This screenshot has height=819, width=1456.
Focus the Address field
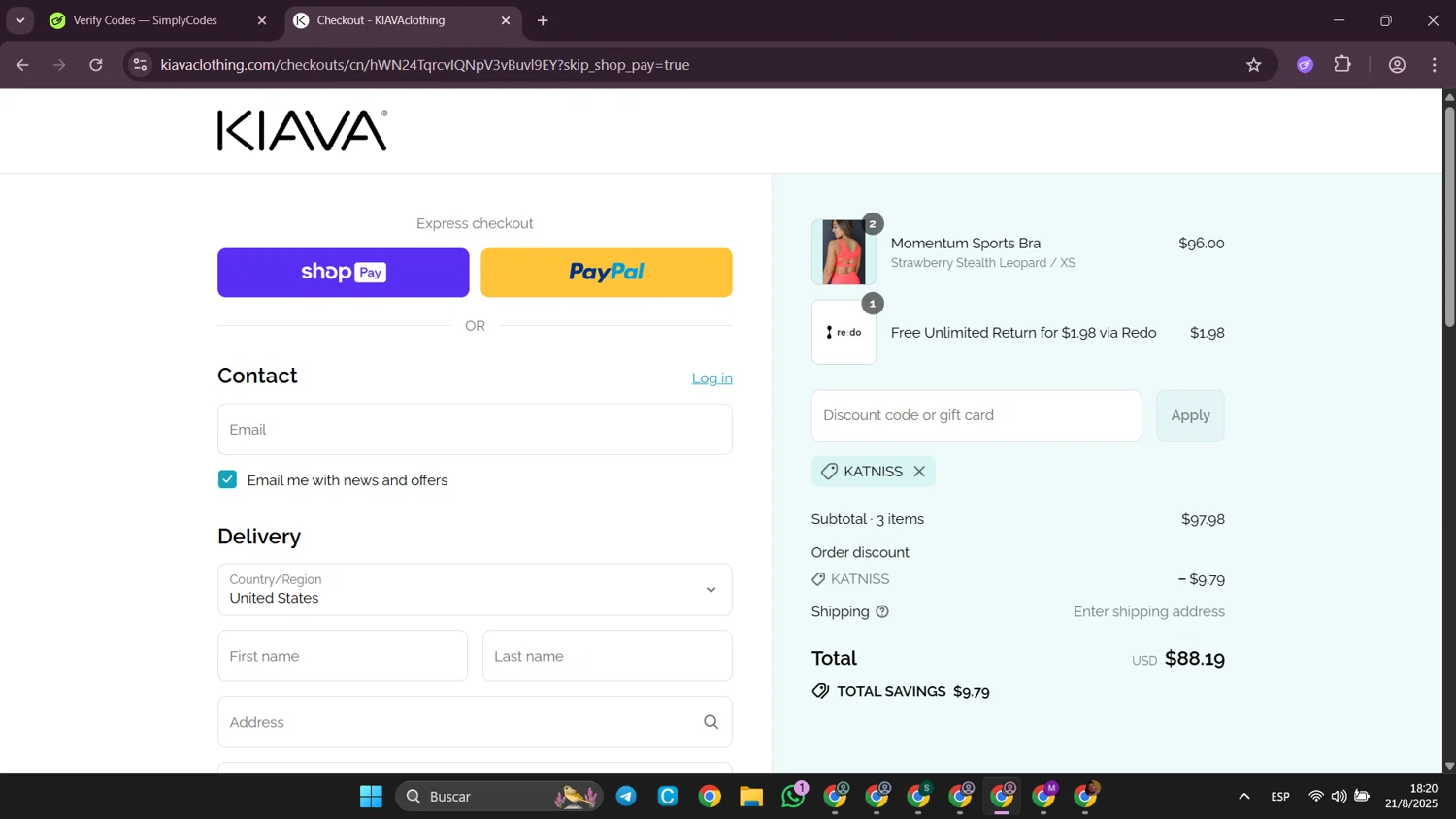(475, 722)
